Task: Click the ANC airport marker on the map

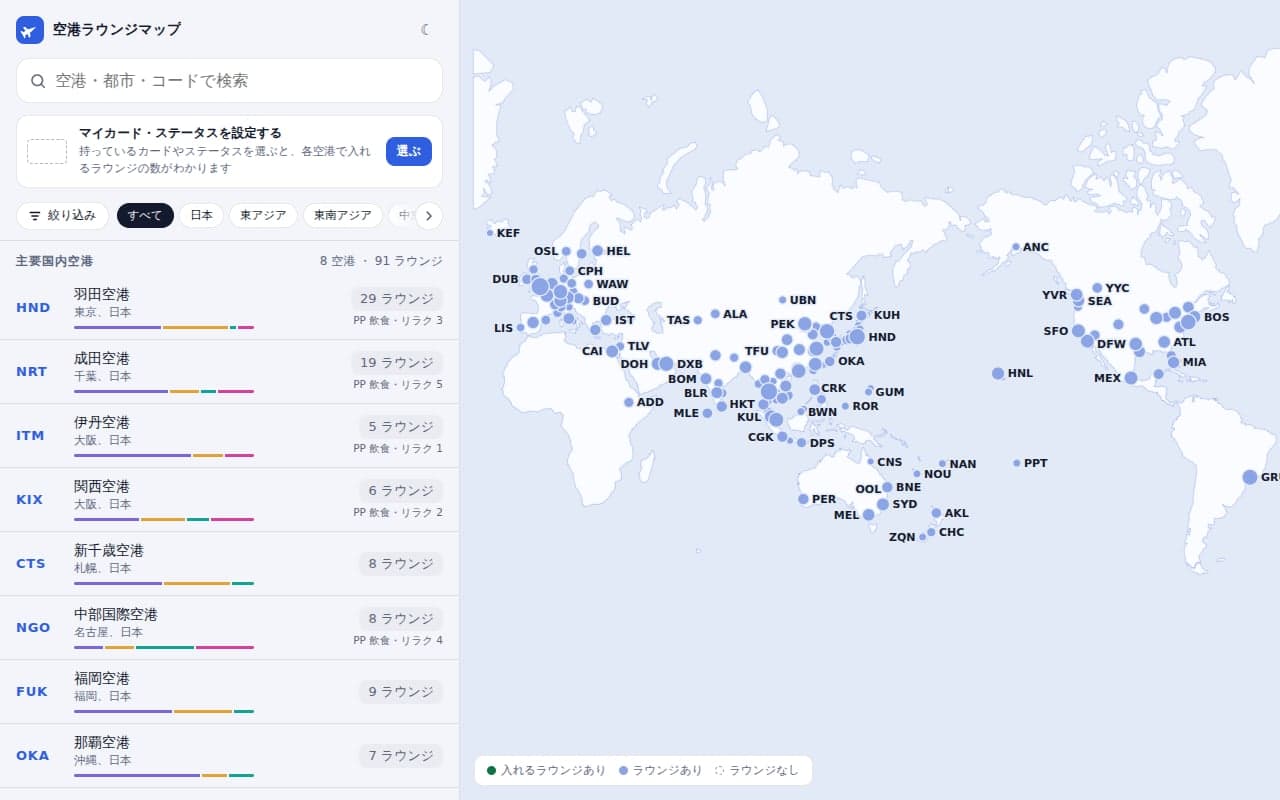Action: 1016,247
